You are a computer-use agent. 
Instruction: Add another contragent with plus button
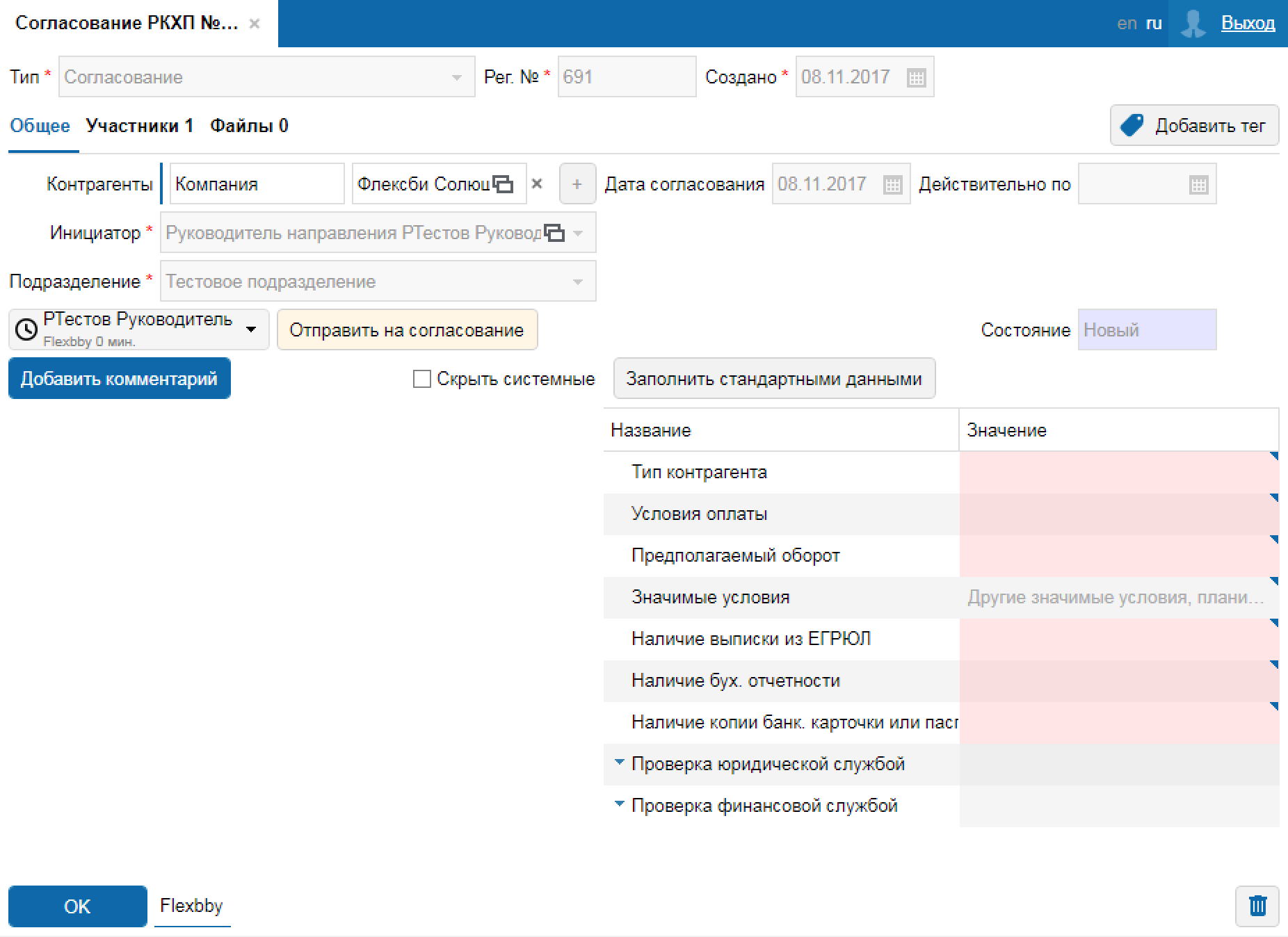[577, 184]
